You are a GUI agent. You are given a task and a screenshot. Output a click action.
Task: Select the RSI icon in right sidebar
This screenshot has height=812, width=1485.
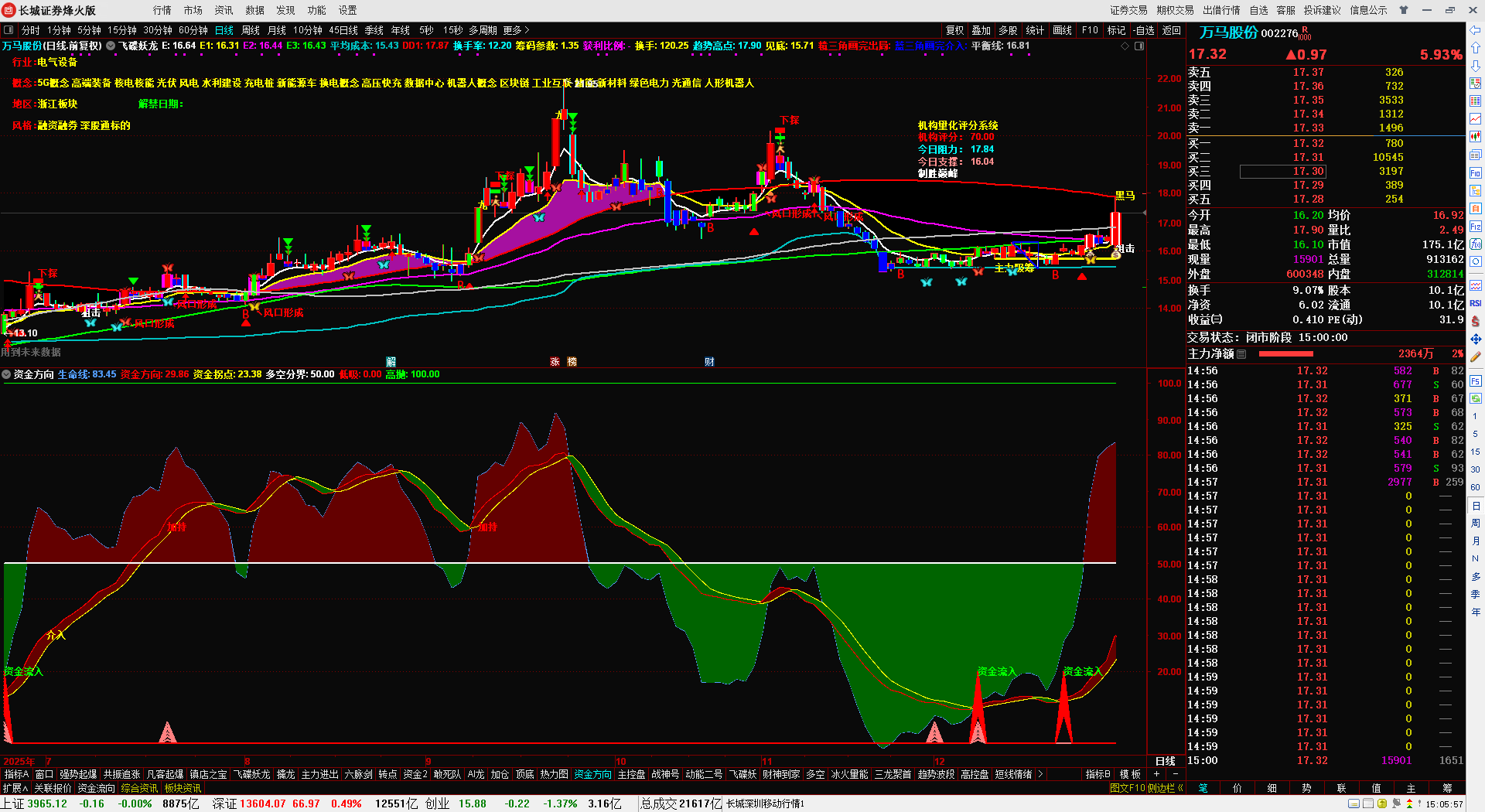pos(1476,303)
